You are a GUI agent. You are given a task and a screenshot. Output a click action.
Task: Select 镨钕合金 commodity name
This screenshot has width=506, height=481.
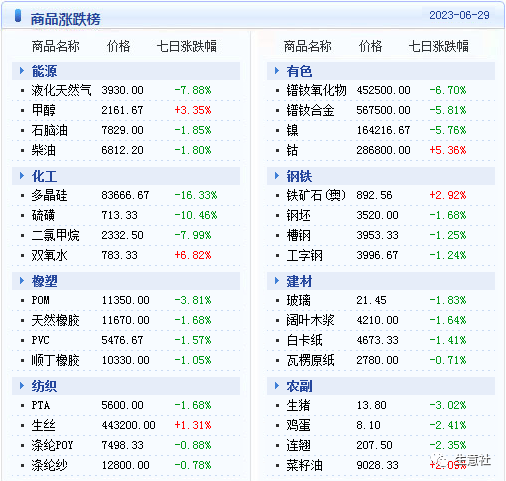(x=310, y=110)
